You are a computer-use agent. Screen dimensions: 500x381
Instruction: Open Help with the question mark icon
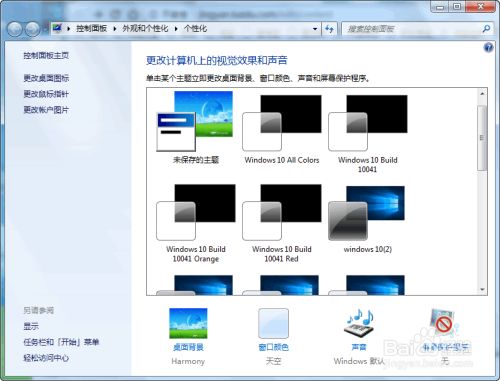(488, 48)
